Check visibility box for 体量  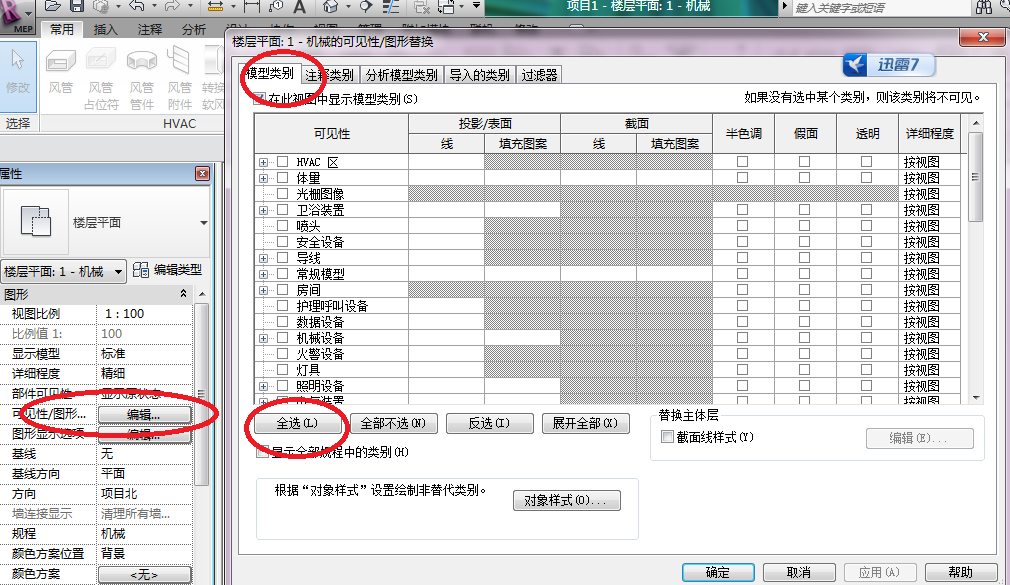[282, 178]
